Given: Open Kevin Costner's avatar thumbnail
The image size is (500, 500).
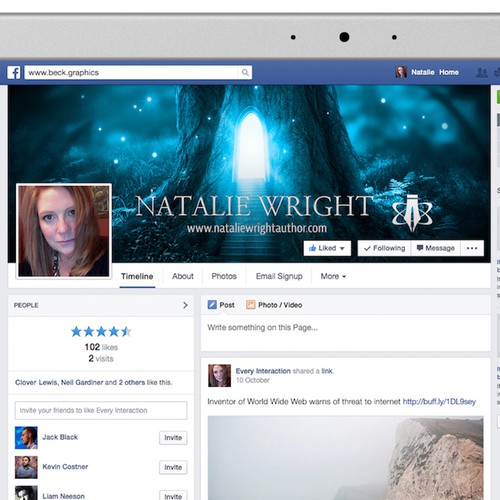Looking at the screenshot, I should [26, 467].
